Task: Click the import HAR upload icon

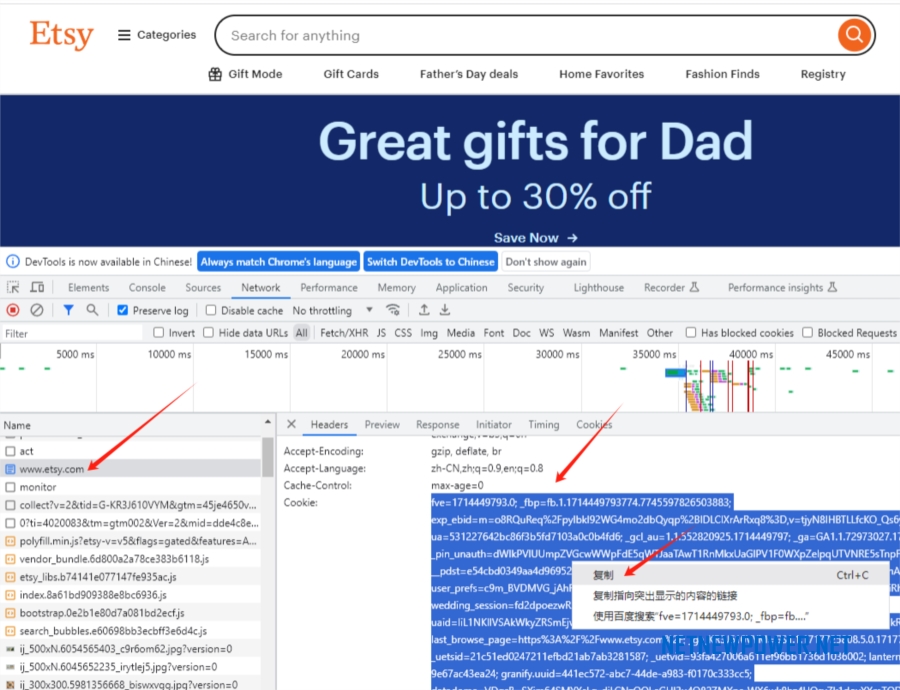Action: (x=424, y=311)
